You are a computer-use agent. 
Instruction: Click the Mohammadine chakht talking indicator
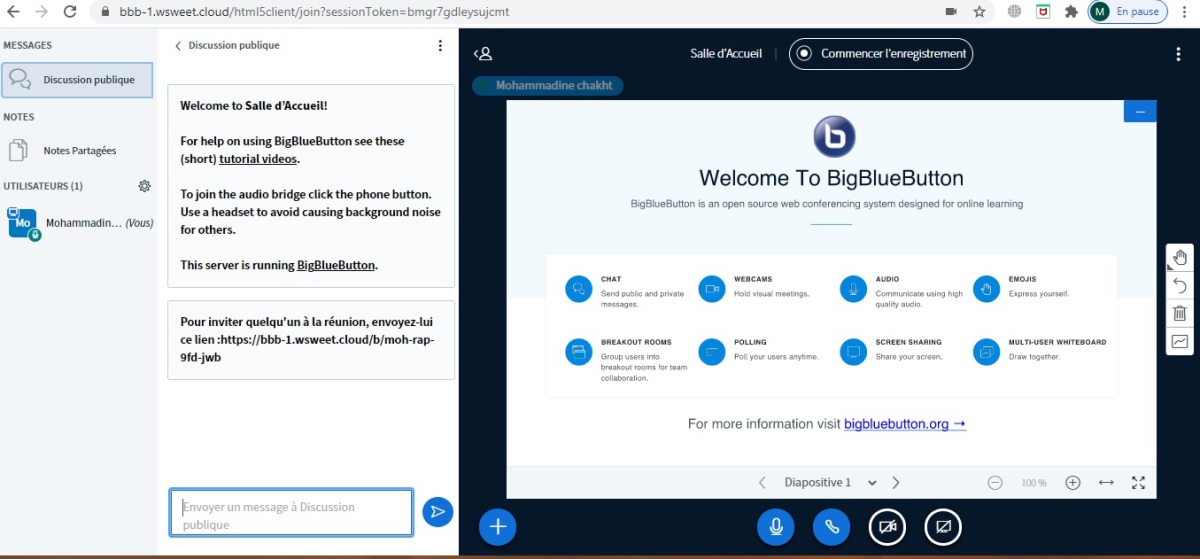[548, 86]
